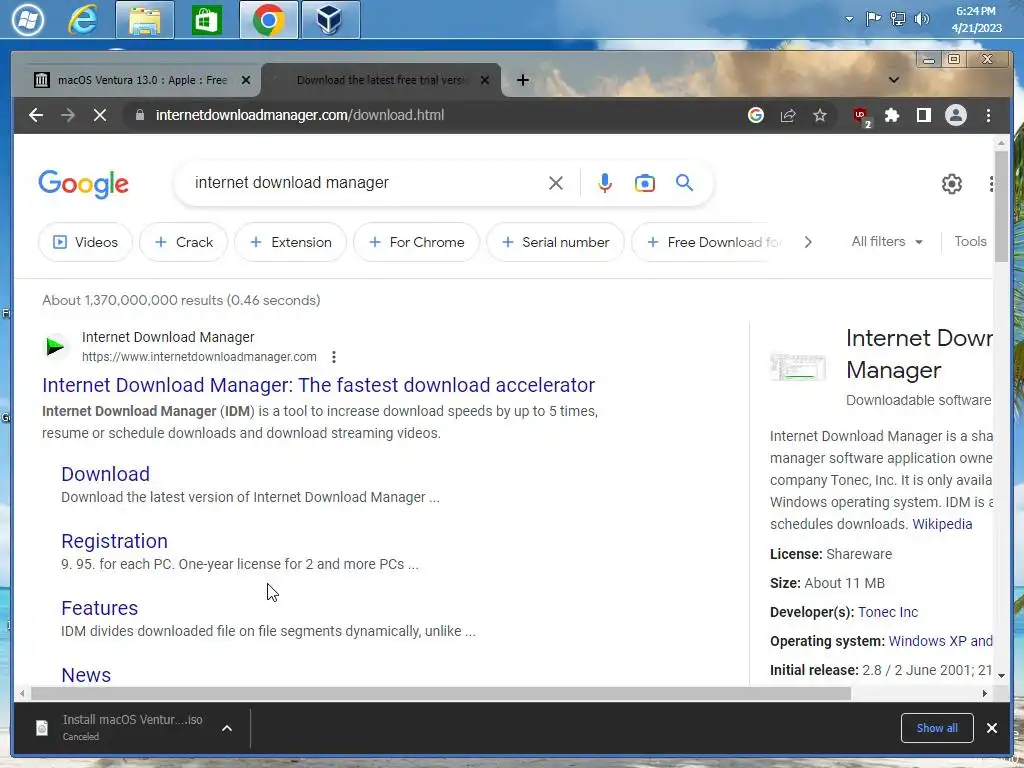Viewport: 1024px width, 768px height.
Task: Open the Chrome profile avatar
Action: 955,116
